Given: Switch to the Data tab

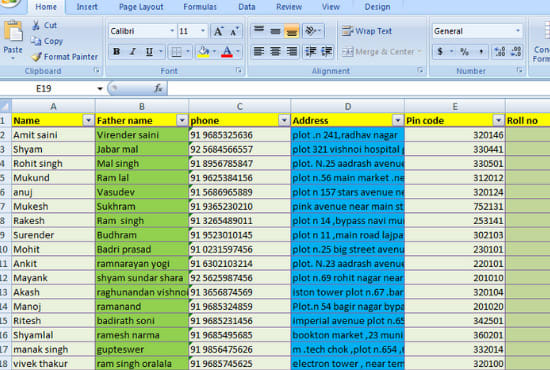Looking at the screenshot, I should tap(247, 7).
